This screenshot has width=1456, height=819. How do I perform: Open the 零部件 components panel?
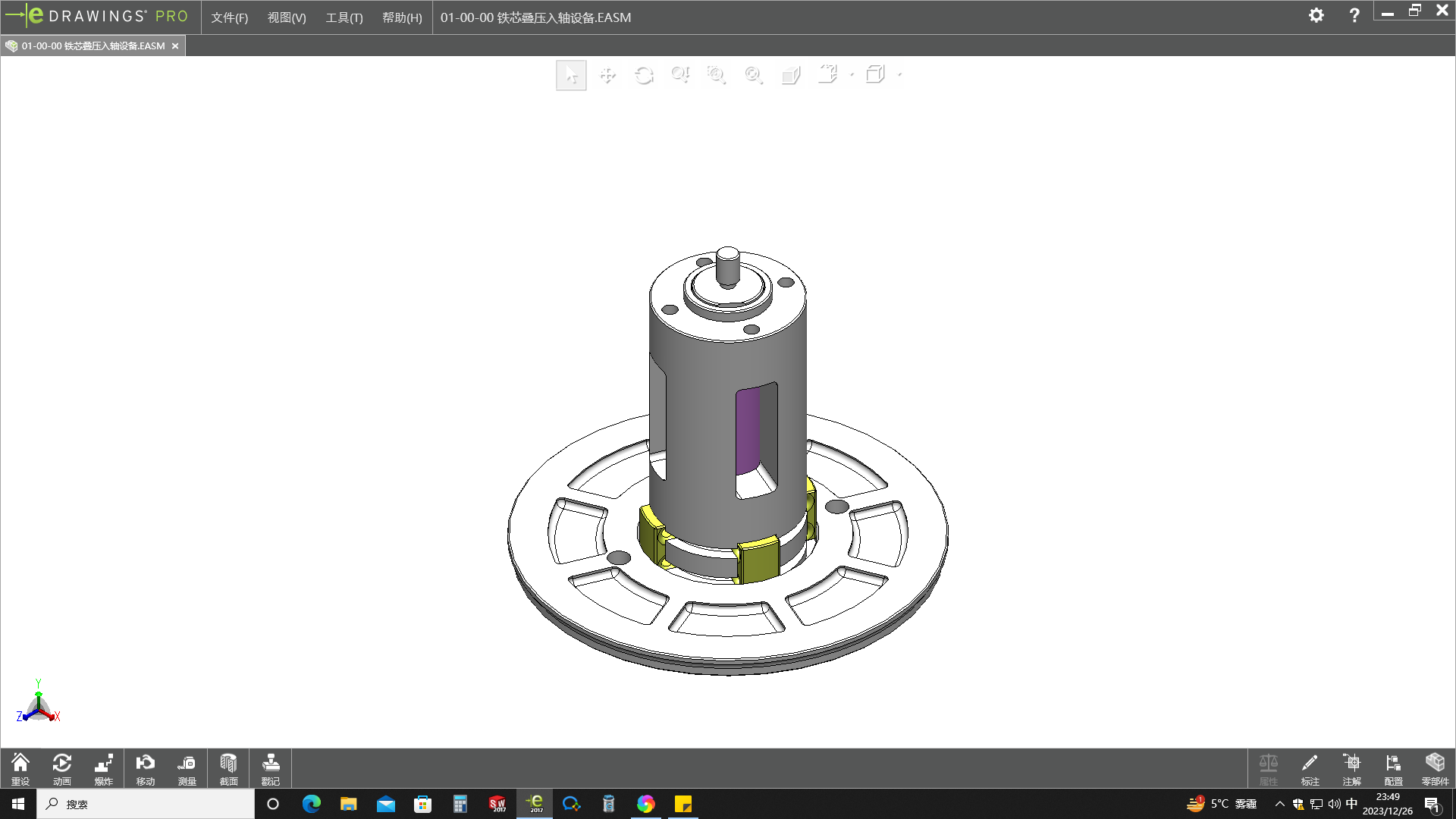(1435, 769)
